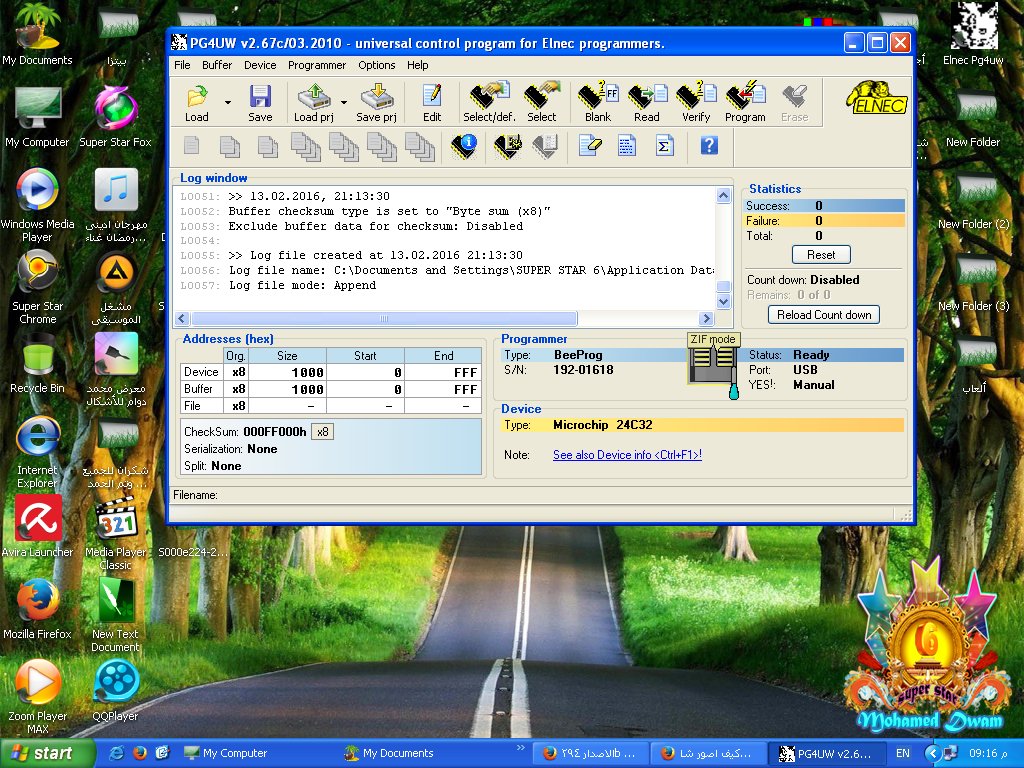Expand the Load prj dropdown arrow
Viewport: 1024px width, 768px height.
[344, 103]
